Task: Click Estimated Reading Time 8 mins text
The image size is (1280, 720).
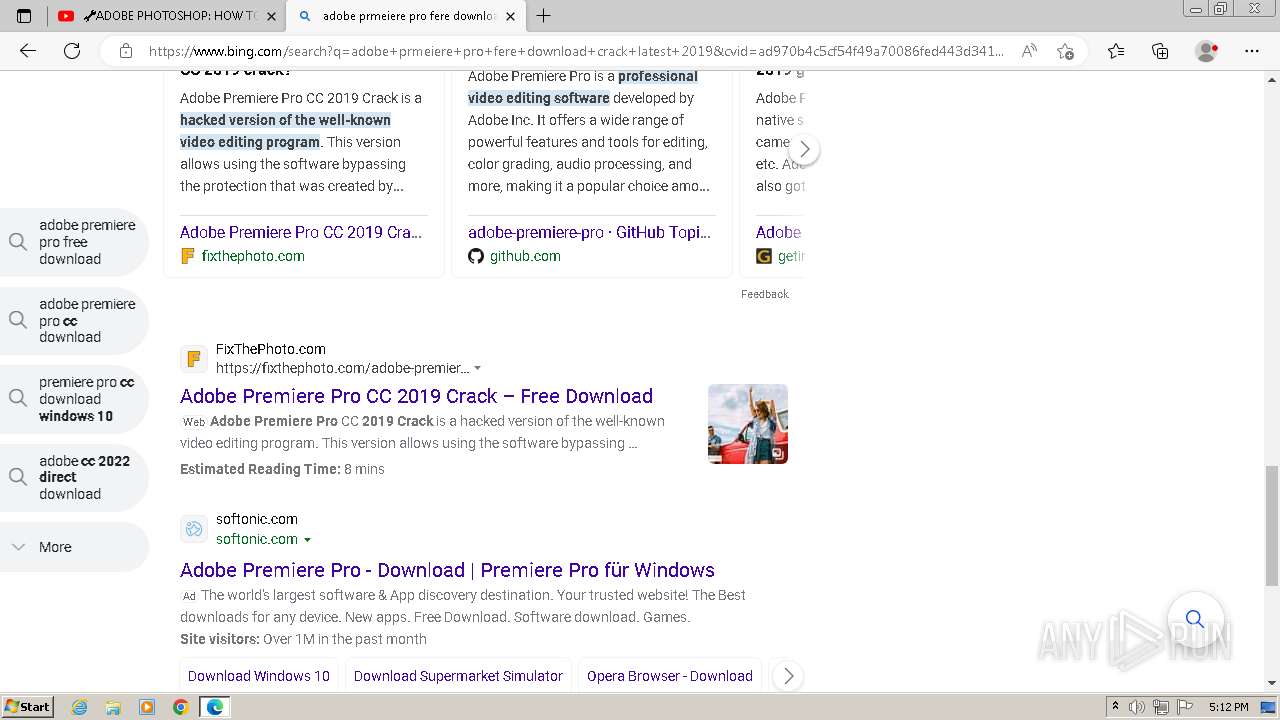Action: tap(282, 469)
